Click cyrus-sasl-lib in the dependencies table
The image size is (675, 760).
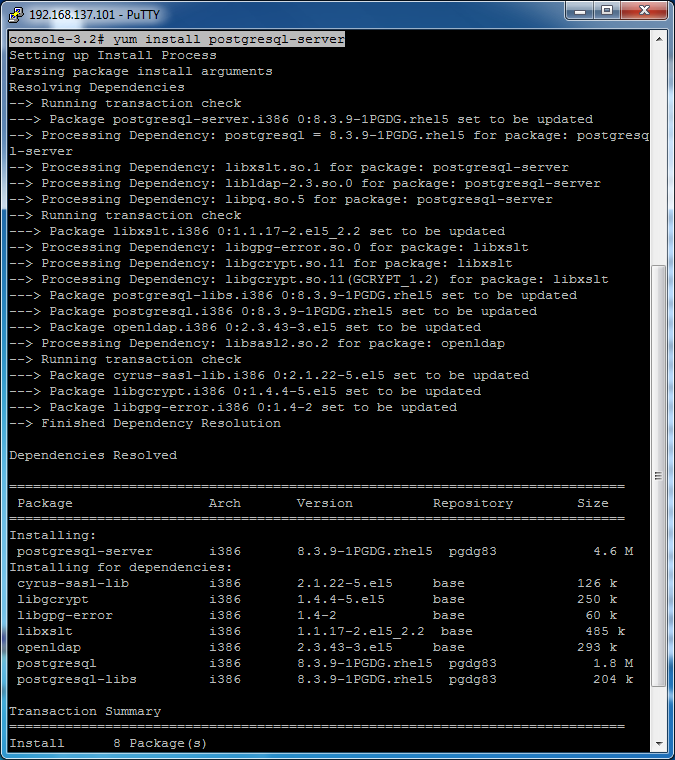pyautogui.click(x=73, y=583)
